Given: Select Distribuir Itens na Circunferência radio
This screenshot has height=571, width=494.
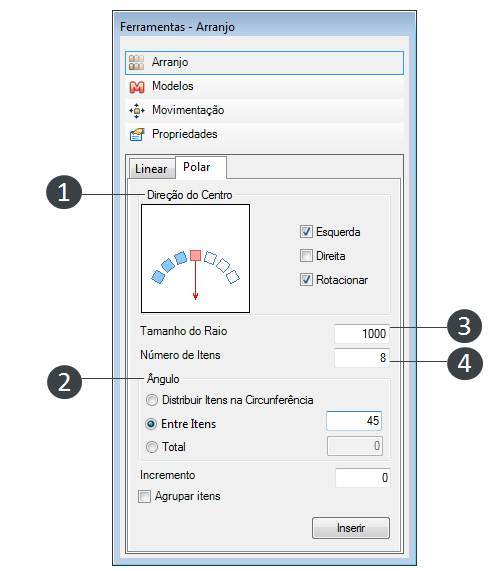Looking at the screenshot, I should (152, 400).
